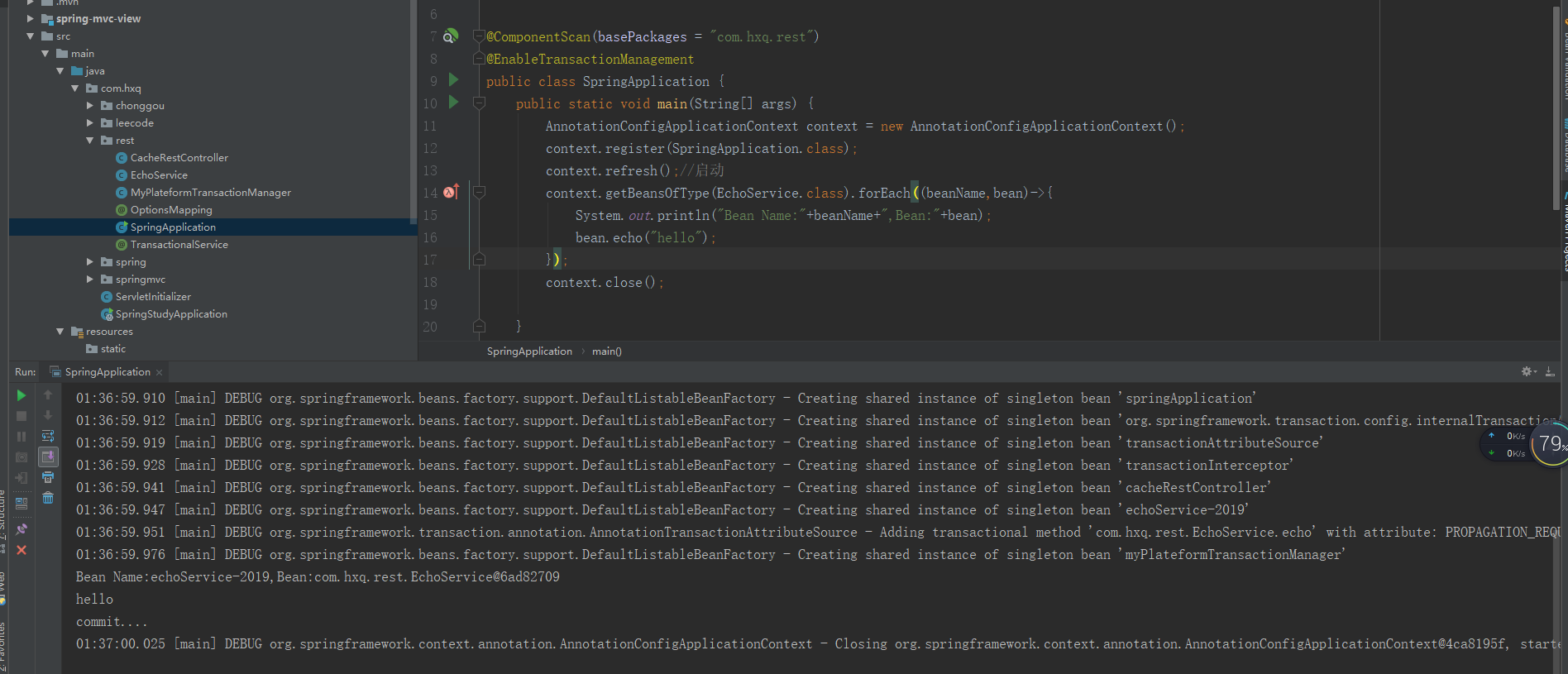Rerun SpringApplication with the green play button
1568x674 pixels.
22,395
